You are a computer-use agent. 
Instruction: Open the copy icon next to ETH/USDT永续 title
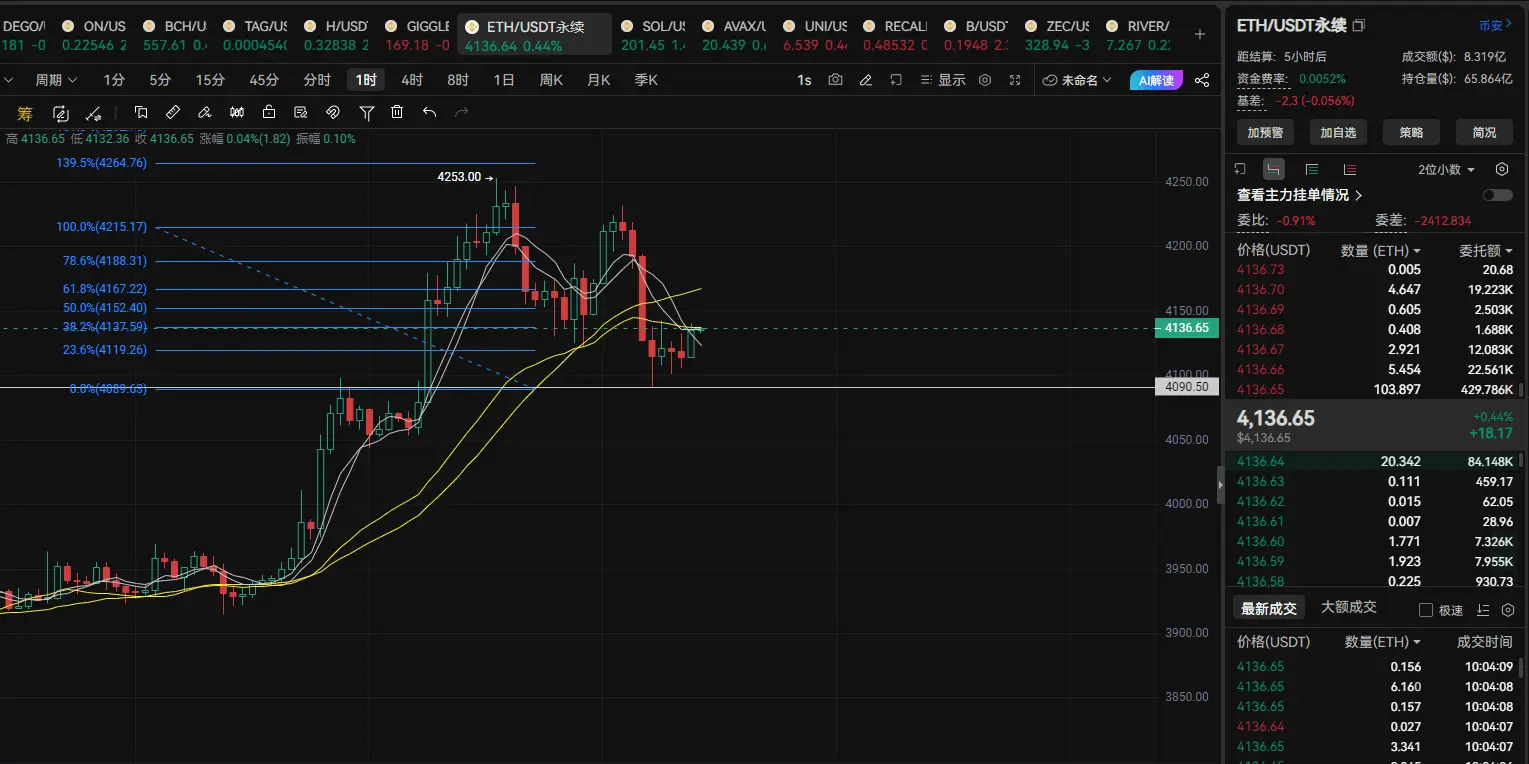[x=1358, y=25]
